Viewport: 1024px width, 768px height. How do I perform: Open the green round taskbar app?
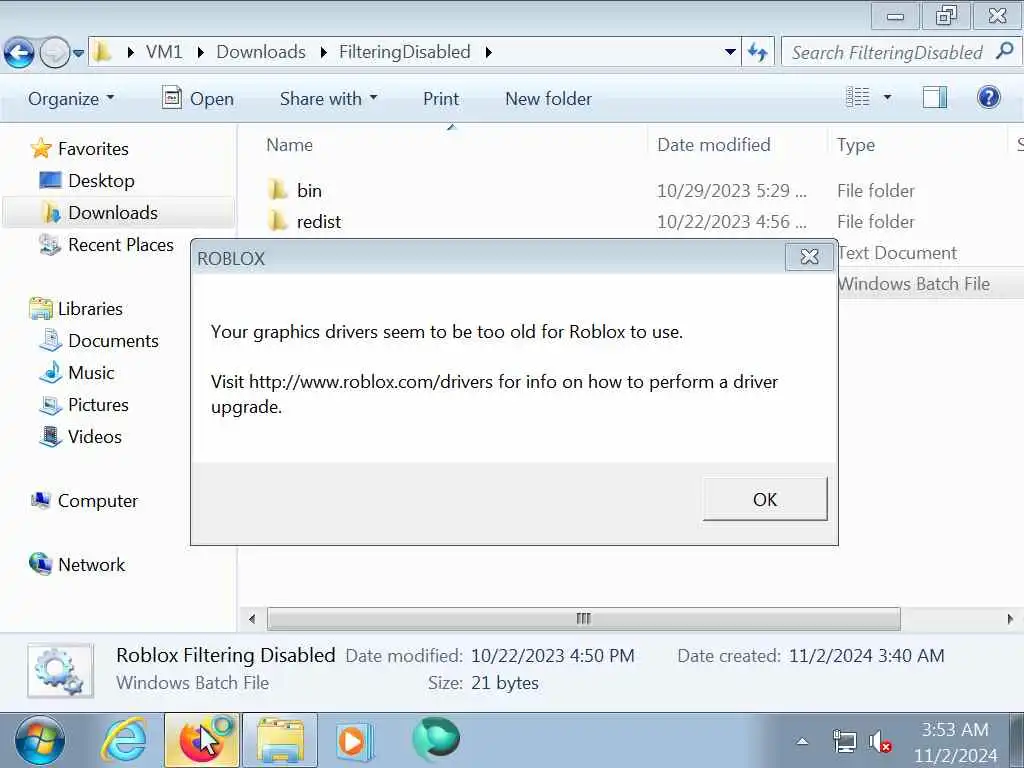coord(436,739)
